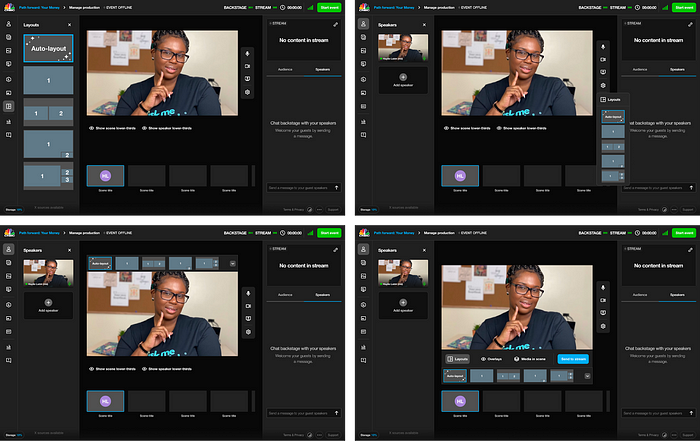Viewport: 700px width, 441px height.
Task: Expand stream preview icon in top-left screenshot
Action: 335,25
